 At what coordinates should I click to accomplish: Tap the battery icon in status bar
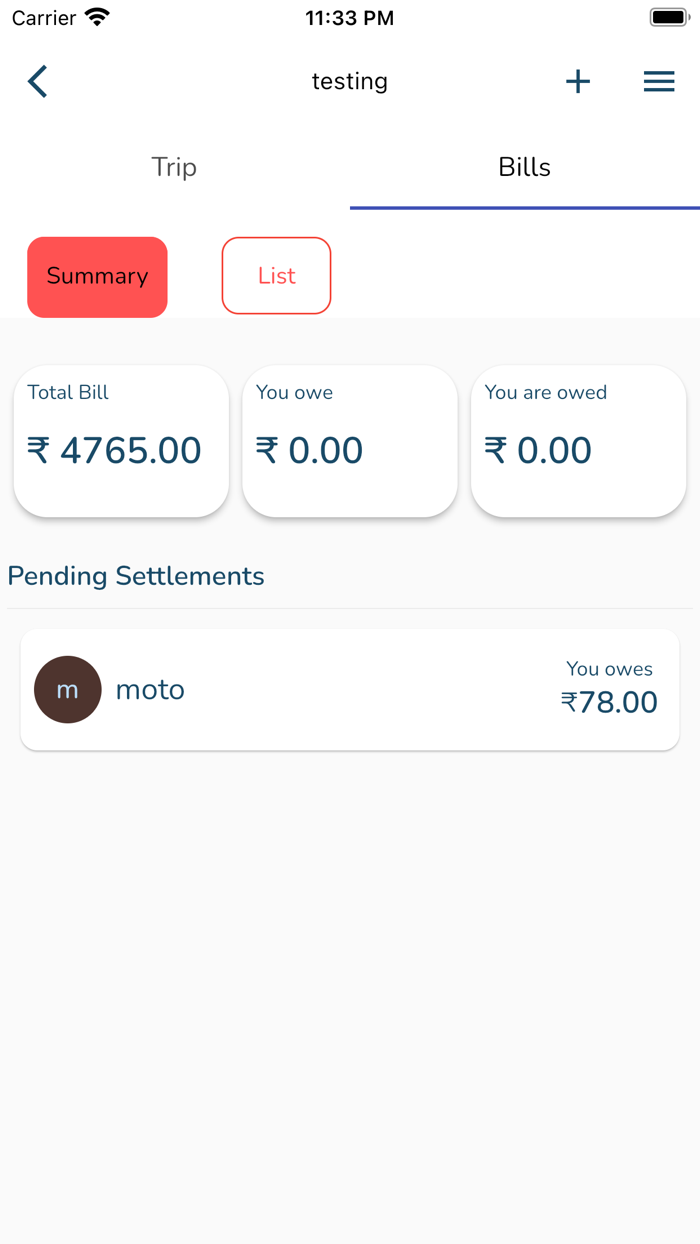click(x=668, y=16)
